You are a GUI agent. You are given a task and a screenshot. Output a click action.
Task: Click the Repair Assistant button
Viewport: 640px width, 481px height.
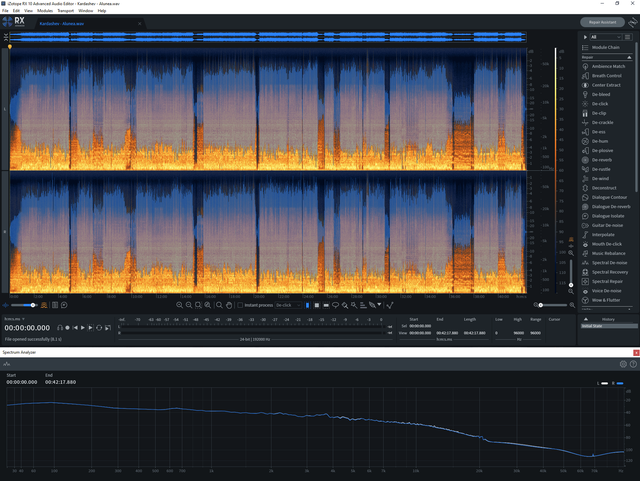click(x=602, y=22)
